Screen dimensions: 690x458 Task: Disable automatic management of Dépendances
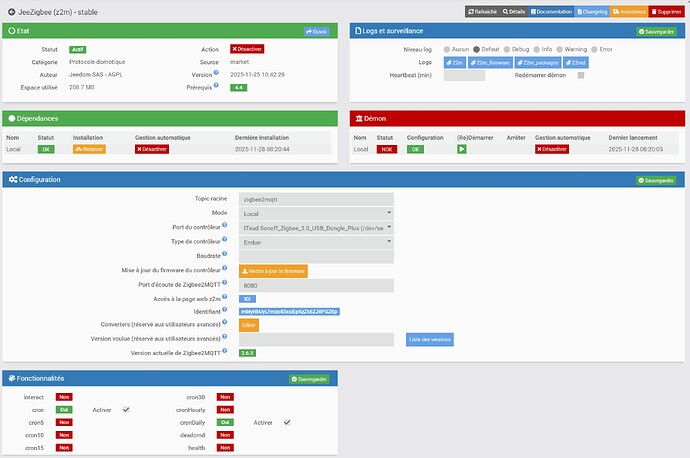(x=152, y=149)
